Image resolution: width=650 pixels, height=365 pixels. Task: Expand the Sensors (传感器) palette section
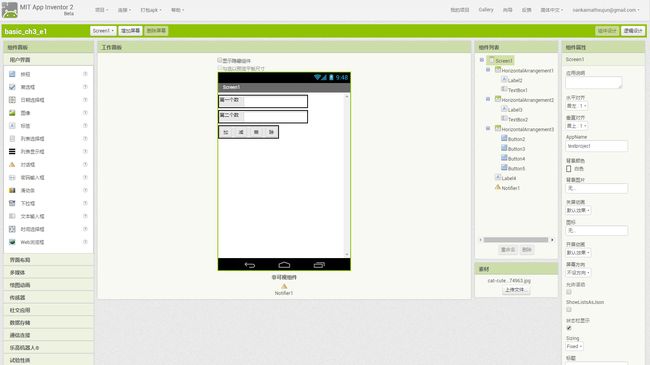pyautogui.click(x=49, y=297)
